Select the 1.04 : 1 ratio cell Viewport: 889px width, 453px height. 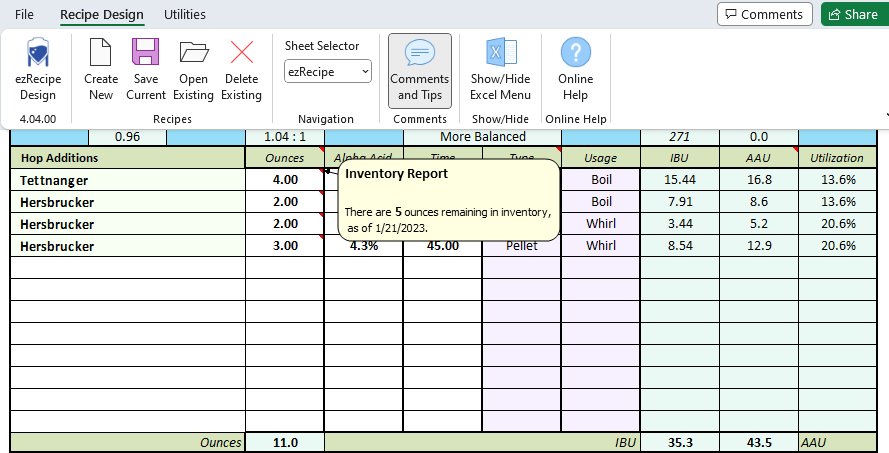coord(285,137)
